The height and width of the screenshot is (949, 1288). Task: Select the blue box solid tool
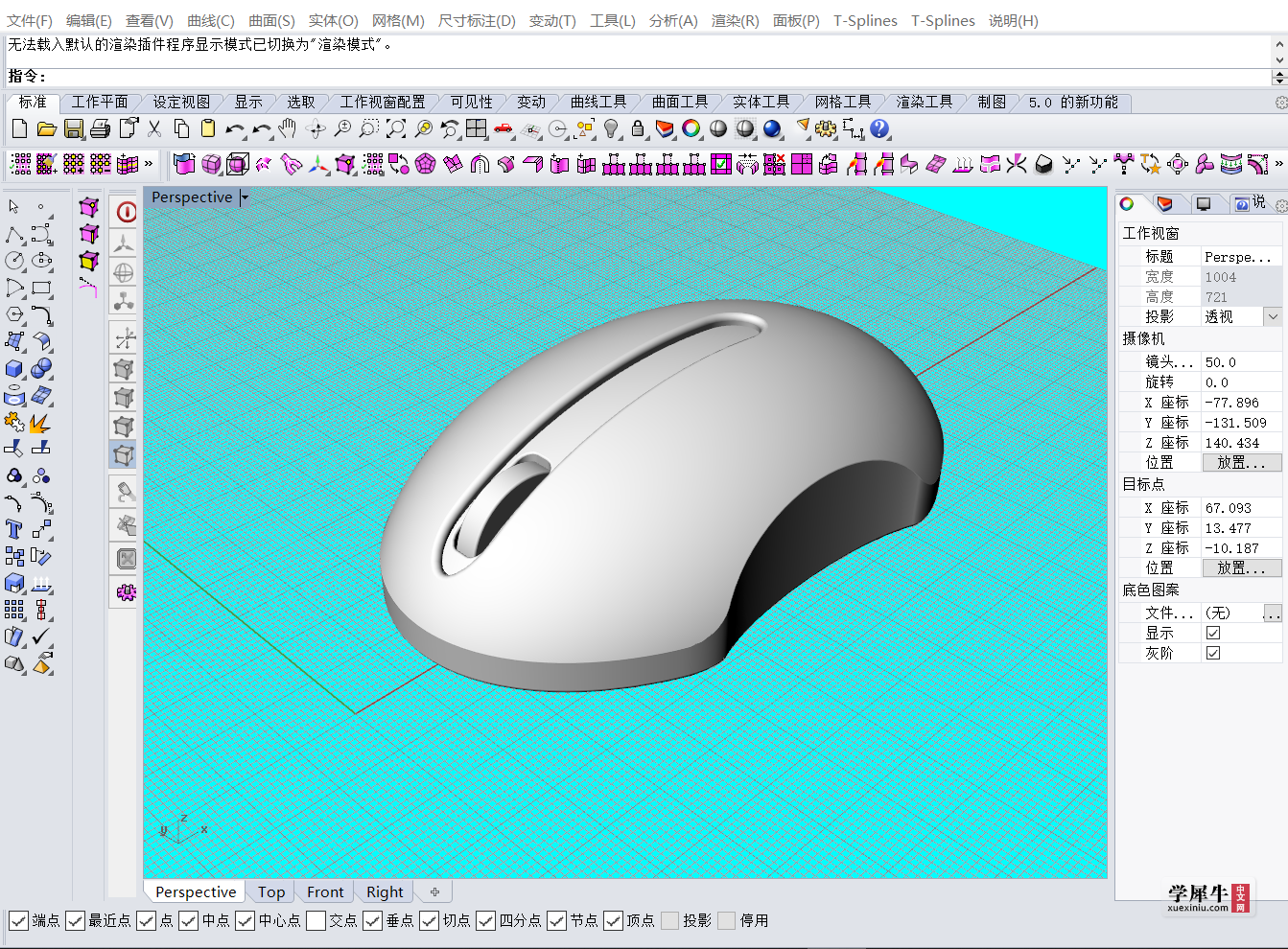pos(15,369)
